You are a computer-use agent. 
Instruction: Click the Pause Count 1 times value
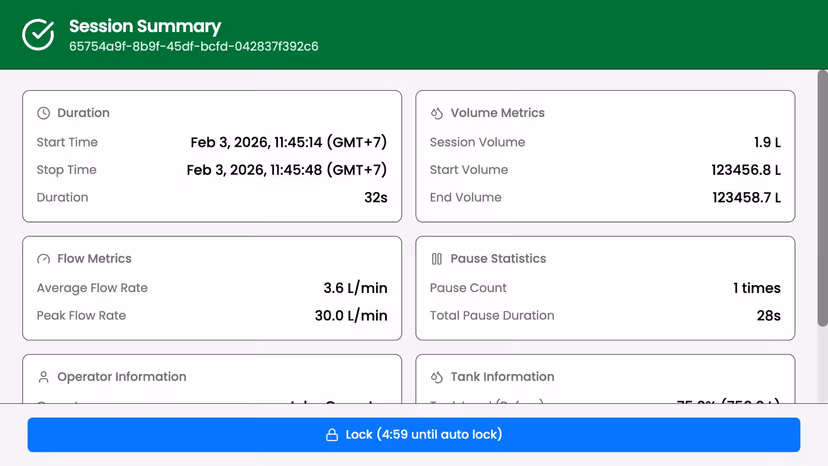tap(756, 288)
